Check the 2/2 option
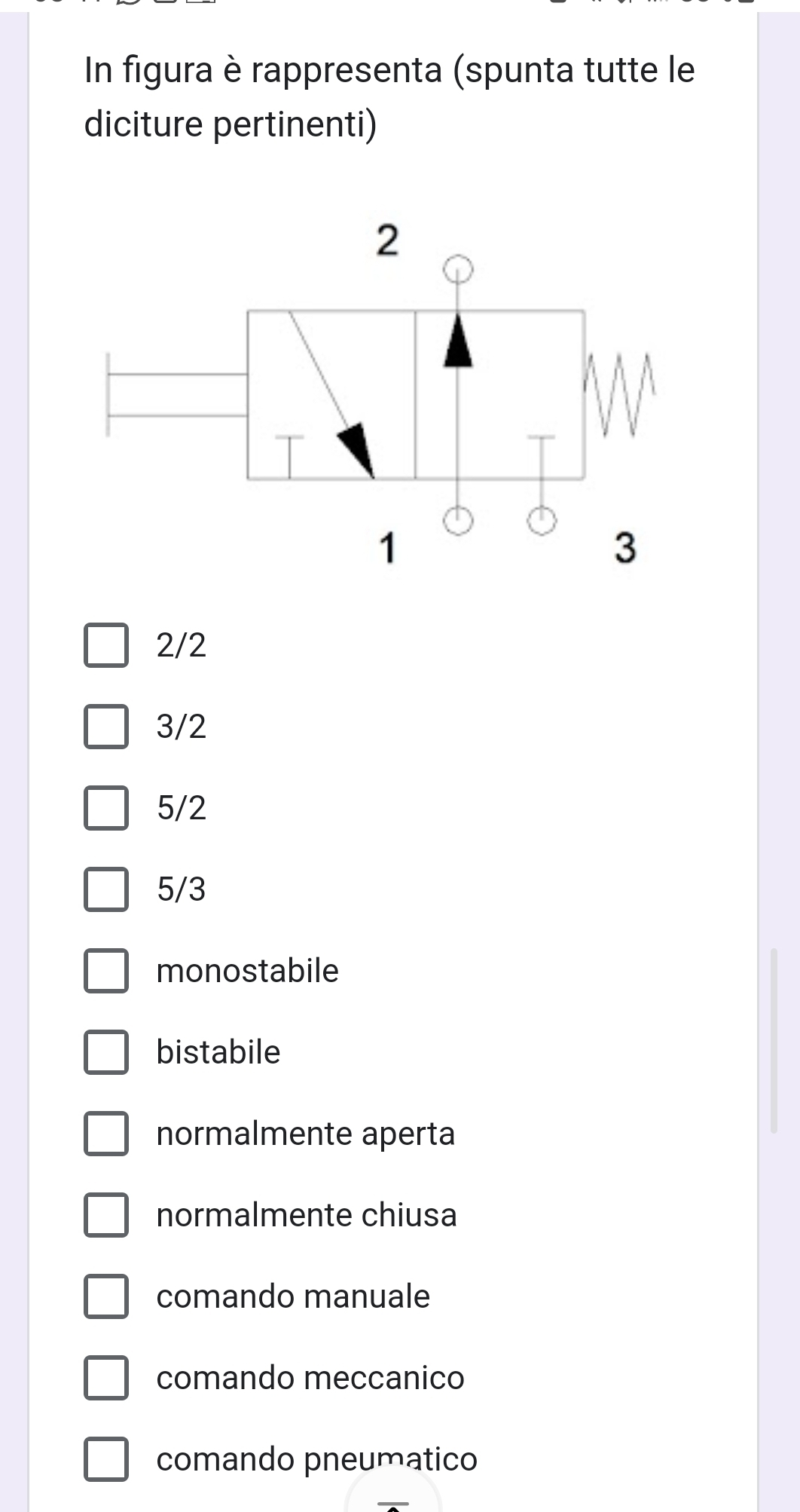 point(106,645)
